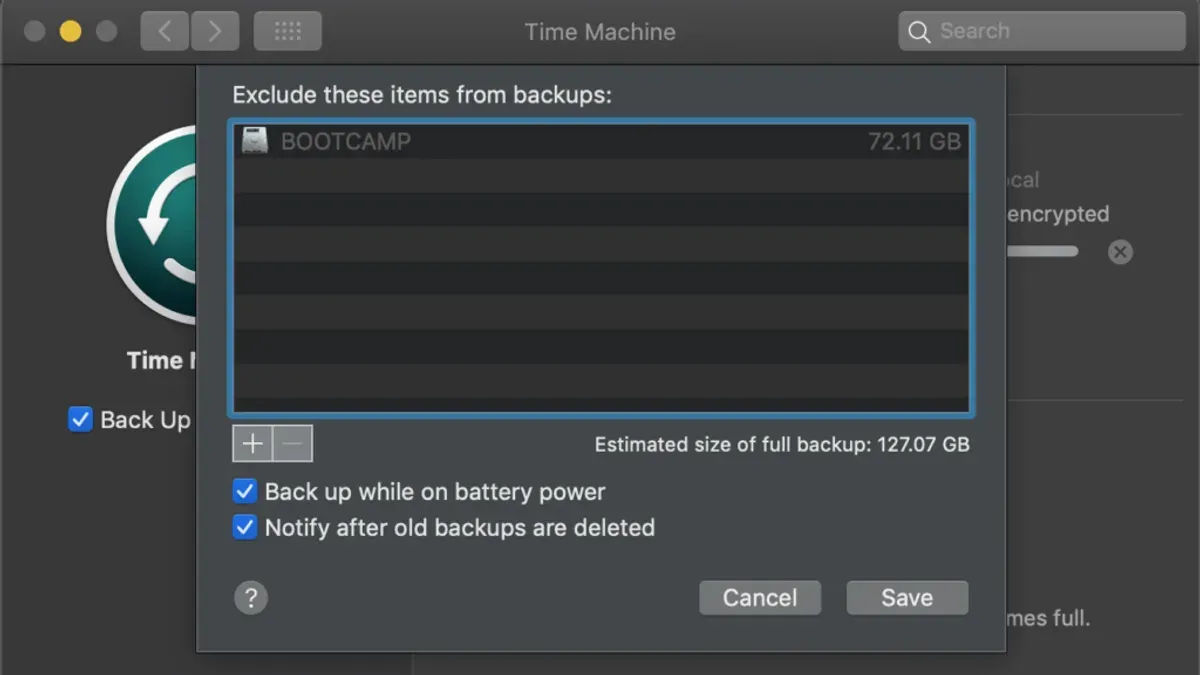Click the Search field in toolbar

tap(1042, 31)
